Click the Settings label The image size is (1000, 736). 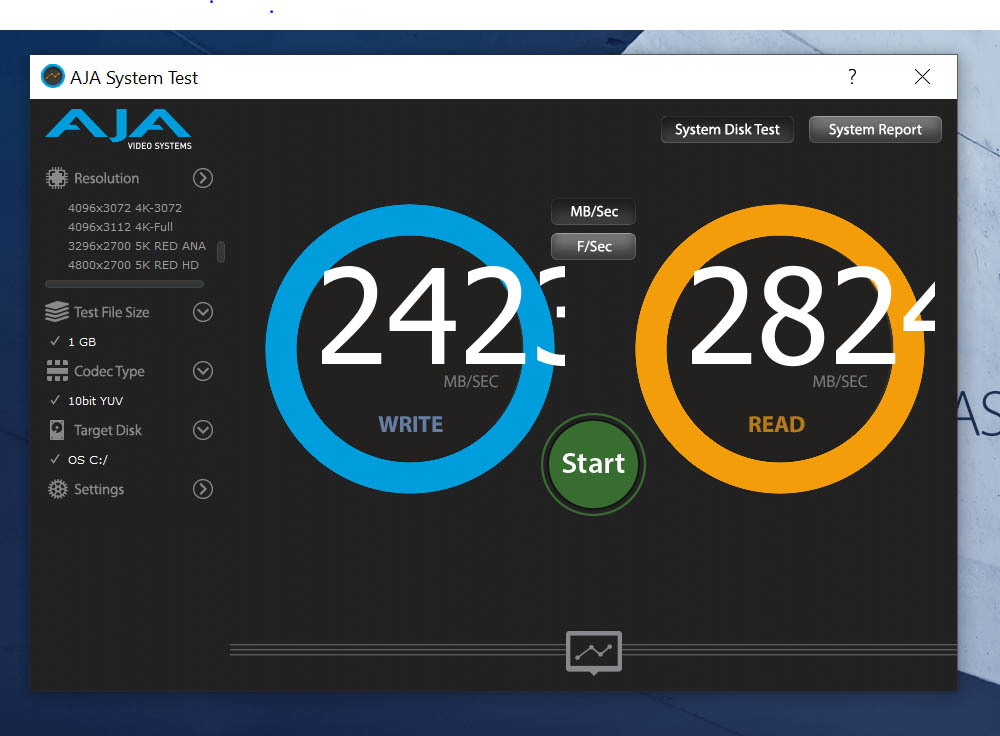tap(99, 489)
